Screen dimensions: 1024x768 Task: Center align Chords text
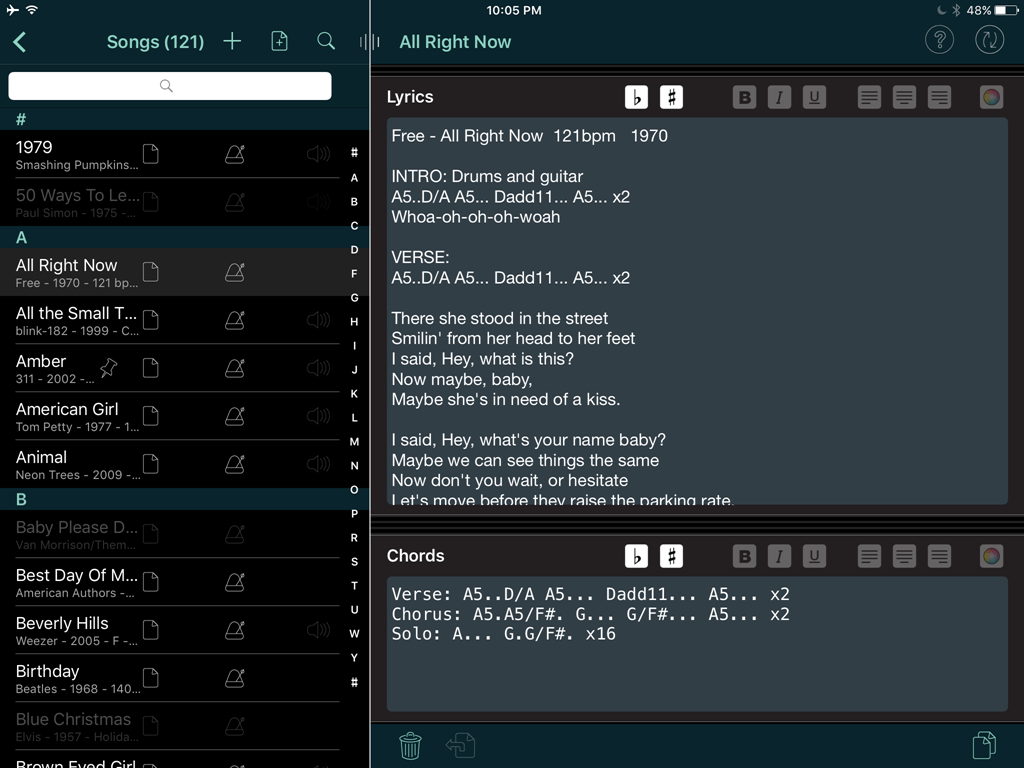[x=904, y=556]
